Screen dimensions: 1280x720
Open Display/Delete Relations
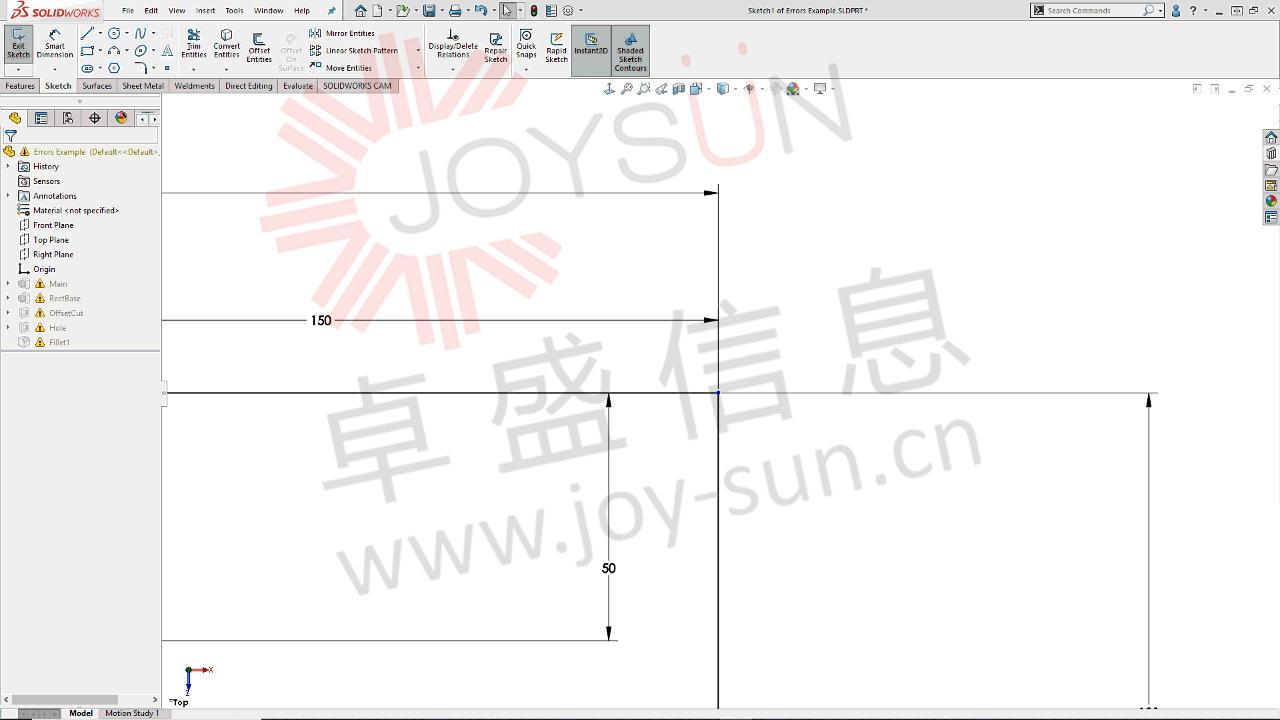tap(453, 44)
